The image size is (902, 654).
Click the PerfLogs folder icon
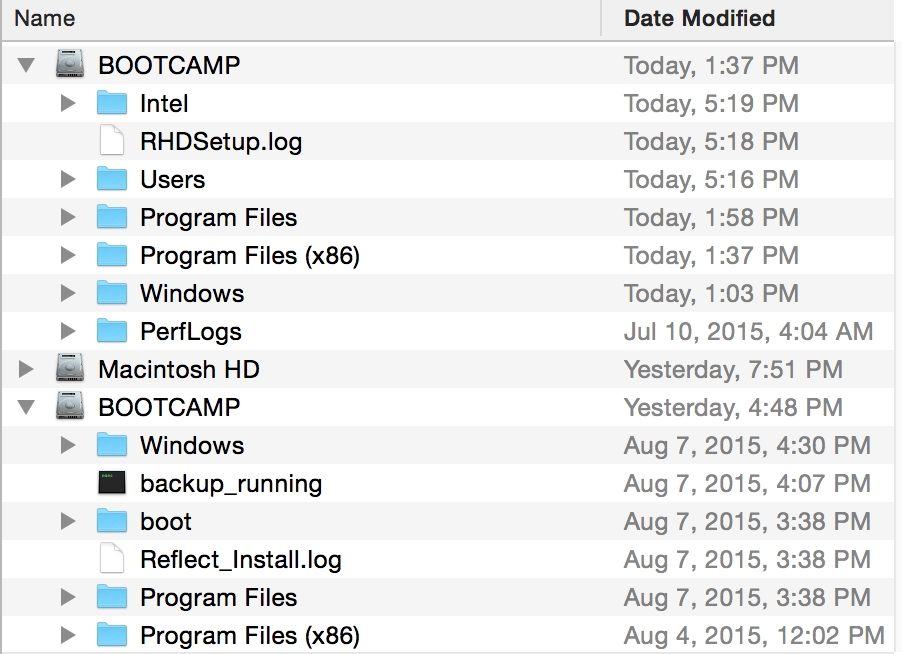click(x=112, y=331)
